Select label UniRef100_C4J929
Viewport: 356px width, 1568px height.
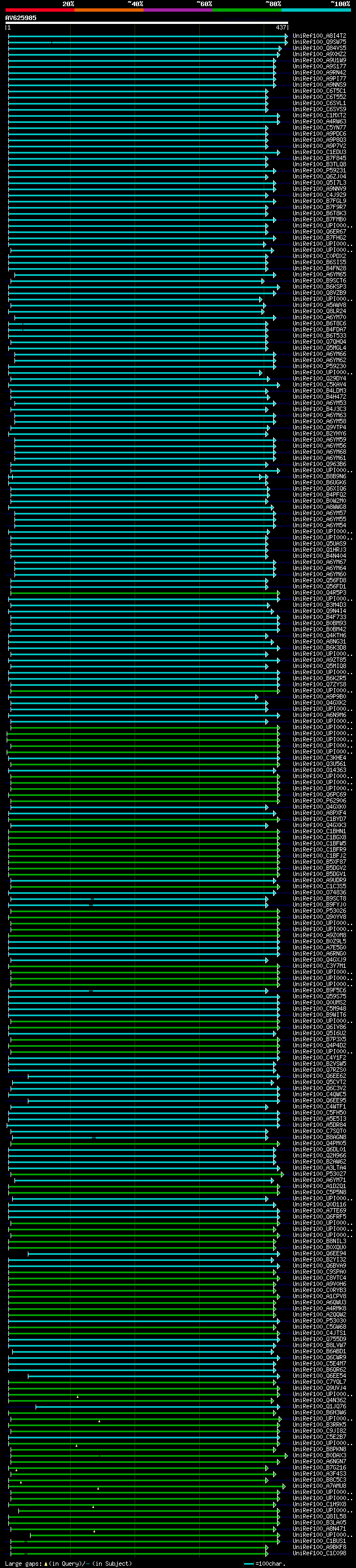319,195
